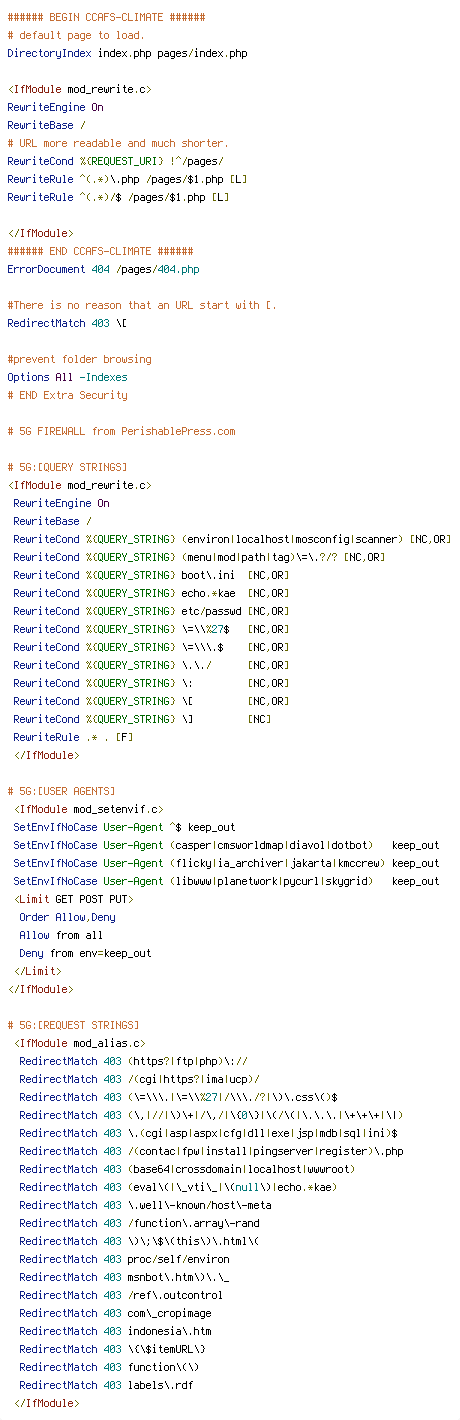Viewport: 460px width, 1420px height.
Task: Click the 'RedirectMatch 403 proc/self/environ' line
Action: 124,1259
